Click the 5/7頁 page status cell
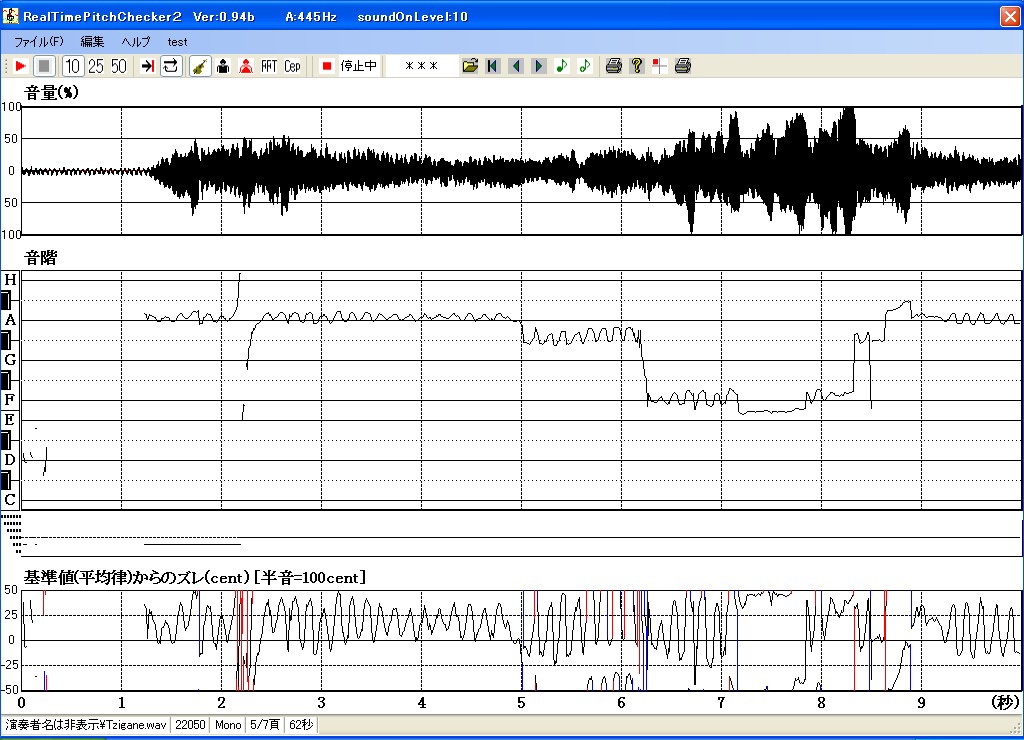 pyautogui.click(x=265, y=725)
